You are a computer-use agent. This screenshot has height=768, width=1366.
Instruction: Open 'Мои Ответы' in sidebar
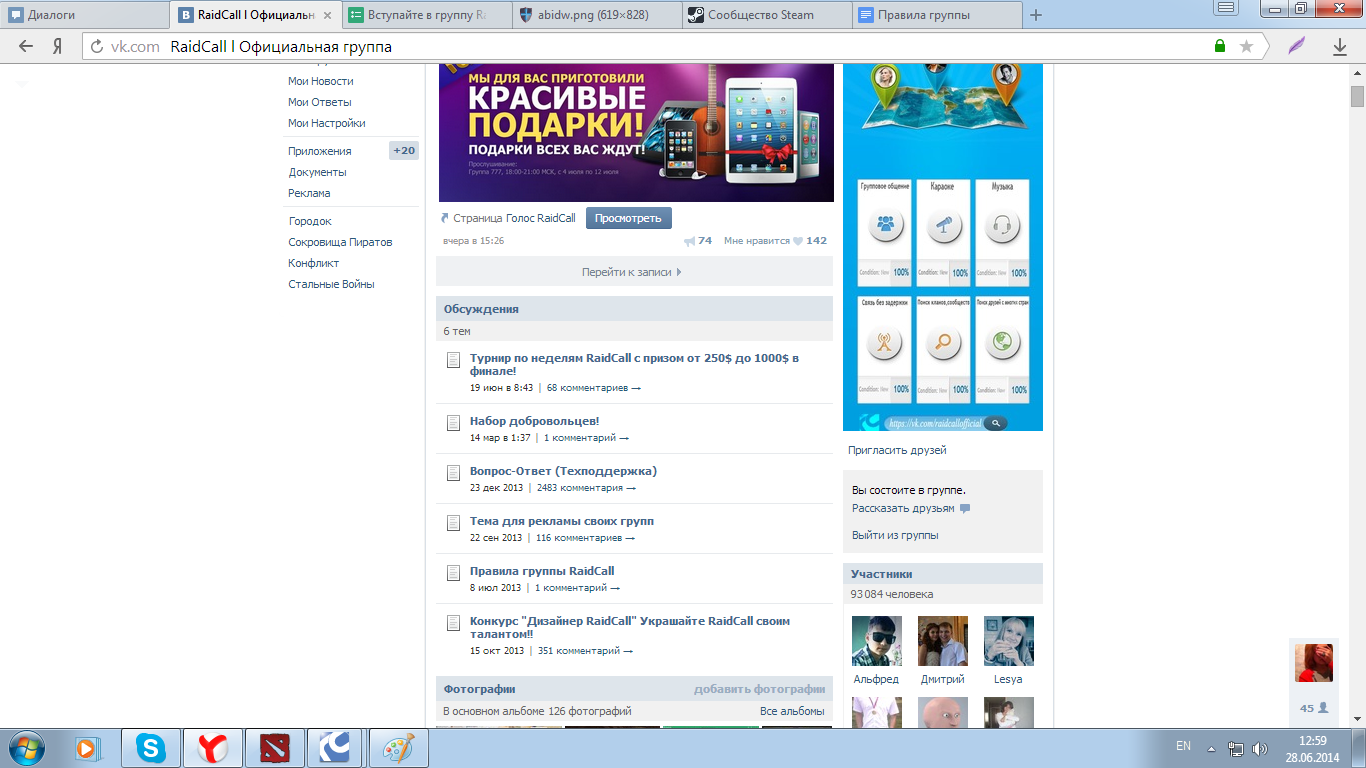(x=320, y=102)
